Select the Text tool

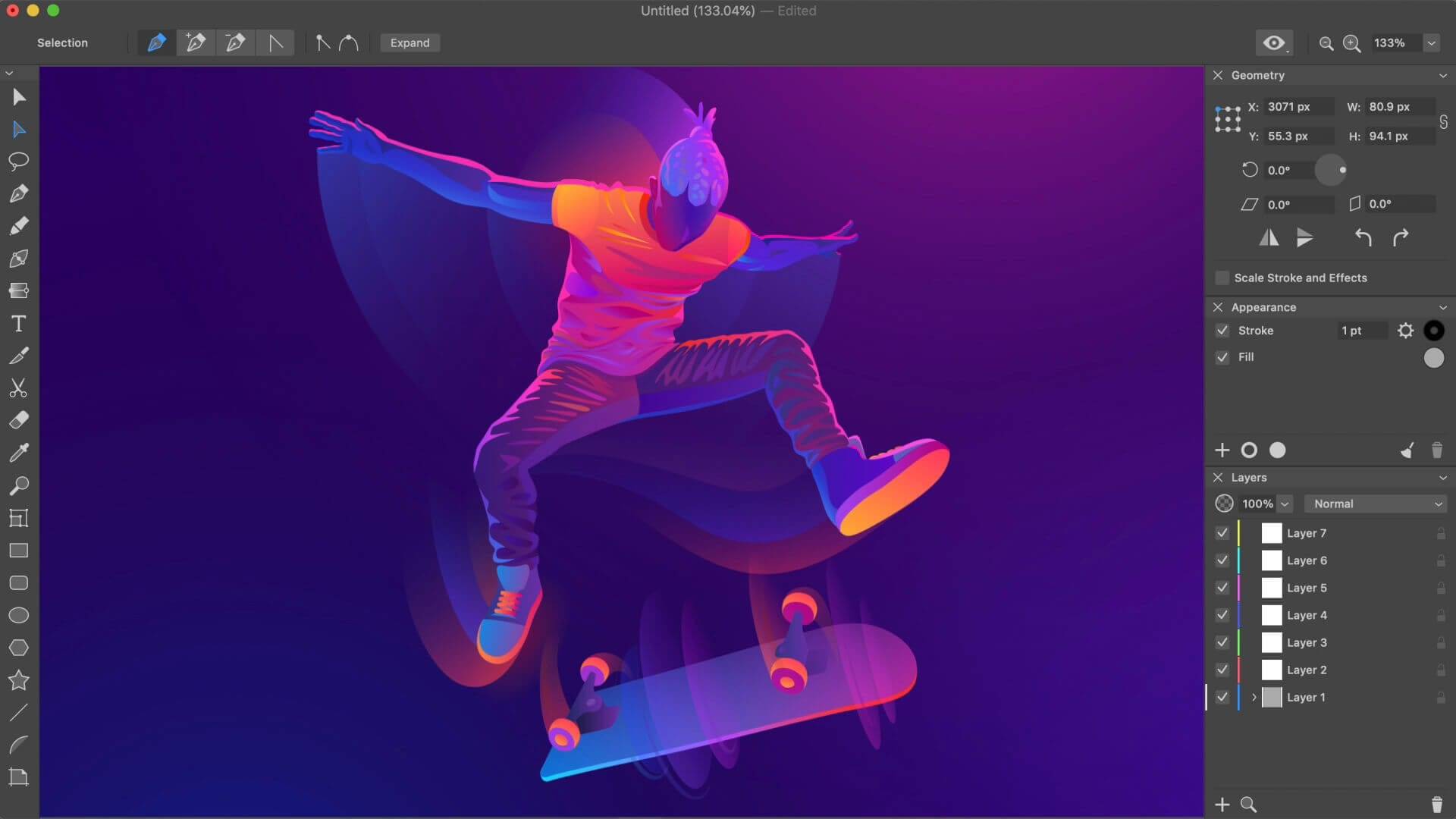(18, 324)
